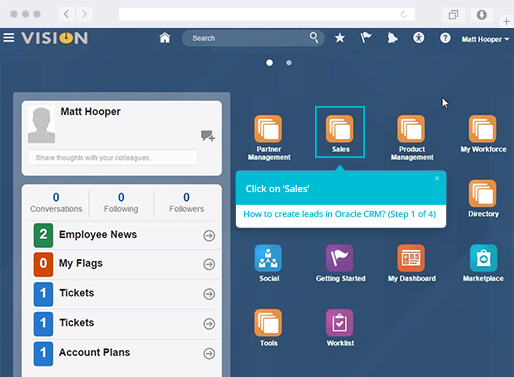Image resolution: width=514 pixels, height=377 pixels.
Task: Open the Conversations count
Action: [x=56, y=202]
